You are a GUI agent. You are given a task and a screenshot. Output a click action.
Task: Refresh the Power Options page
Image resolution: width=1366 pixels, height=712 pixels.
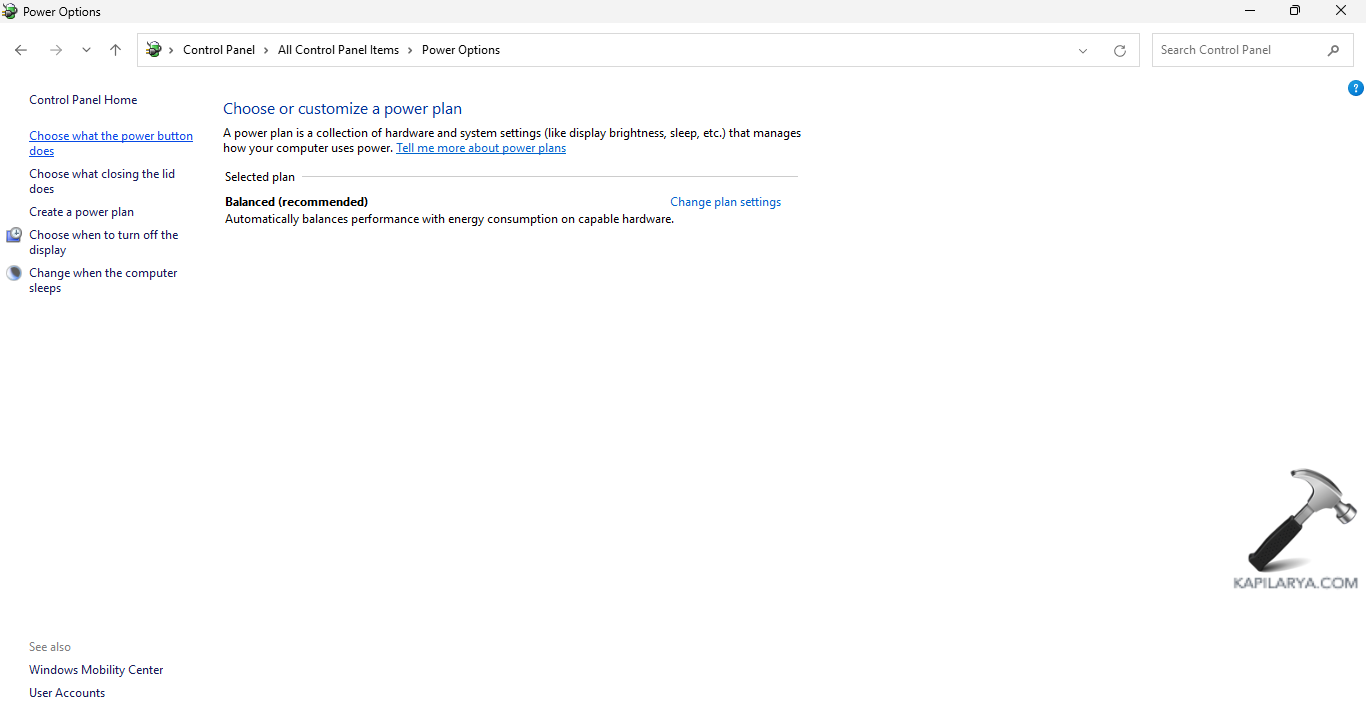[x=1119, y=51]
